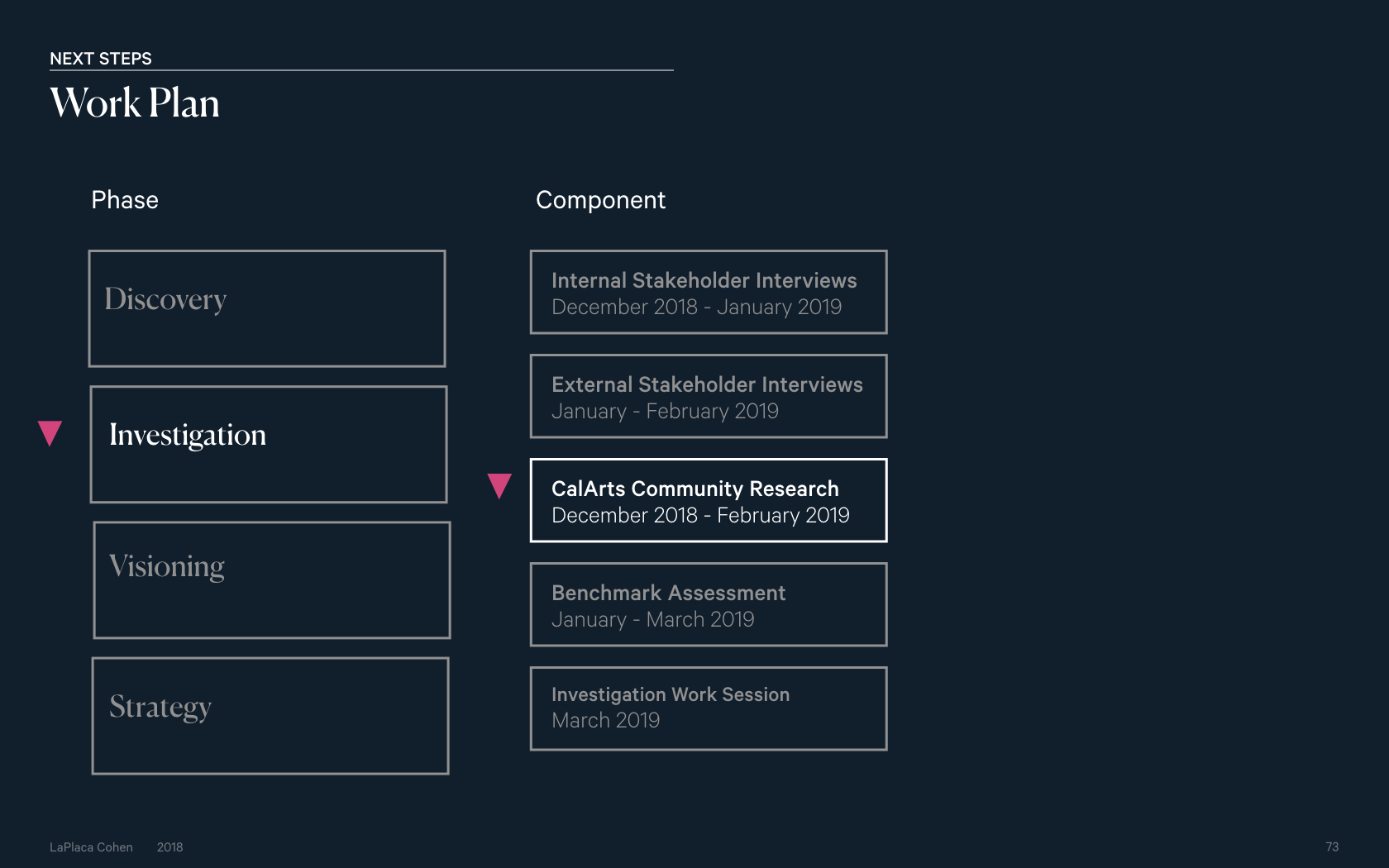Open Benchmark Assessment component box

pos(709,604)
